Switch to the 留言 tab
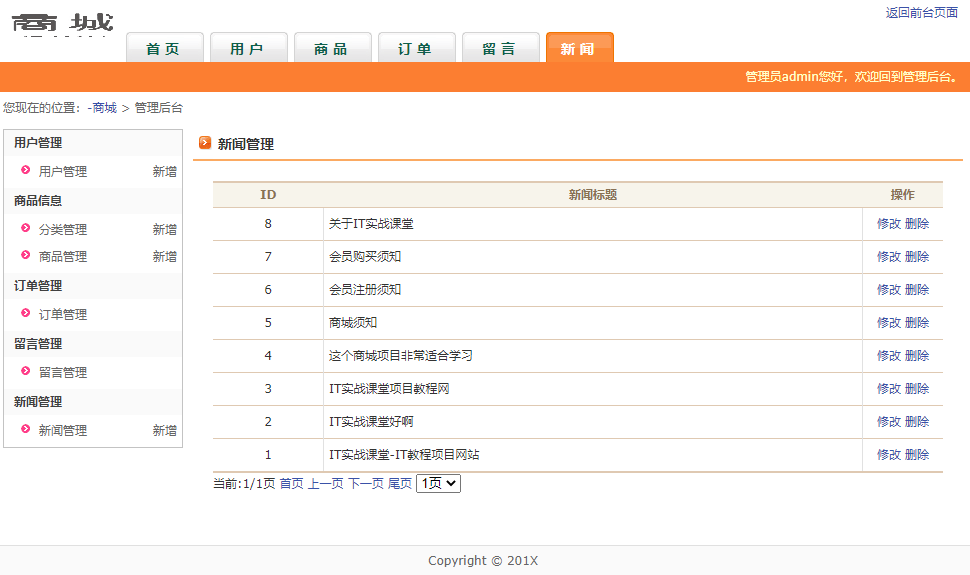The image size is (970, 575). 501,48
